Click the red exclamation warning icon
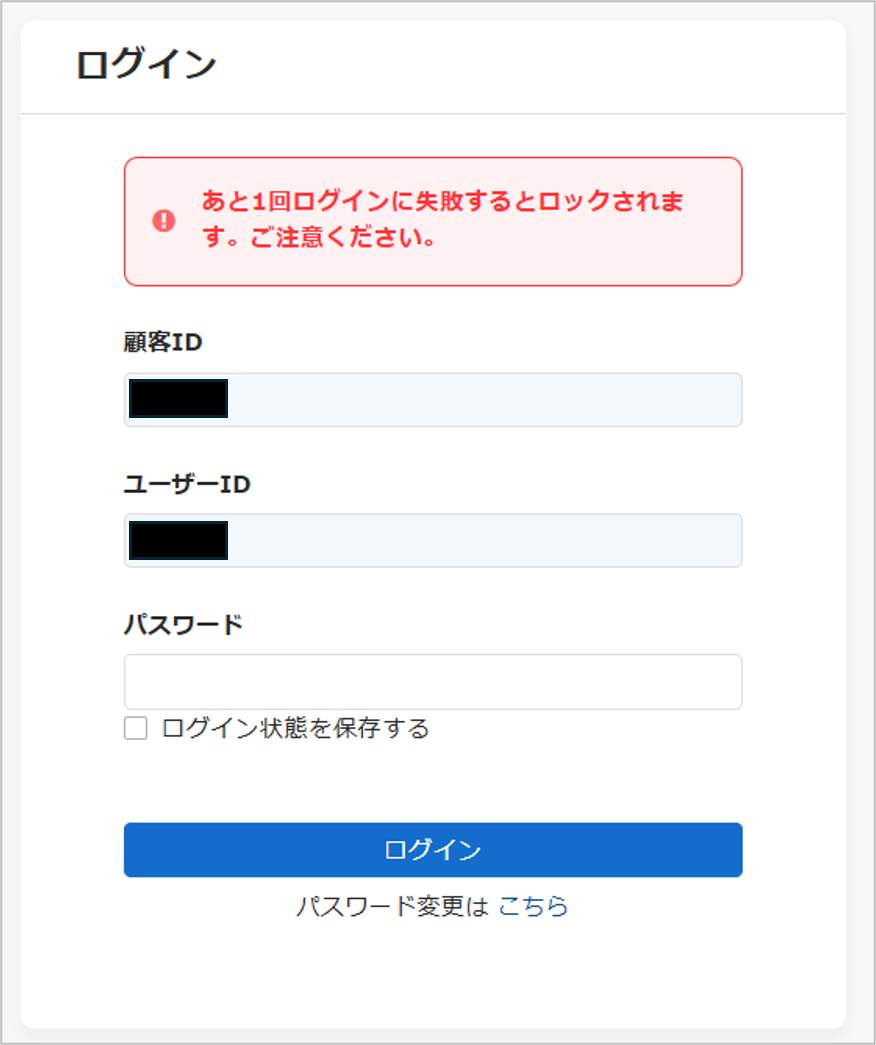Viewport: 876px width, 1045px height. (164, 221)
